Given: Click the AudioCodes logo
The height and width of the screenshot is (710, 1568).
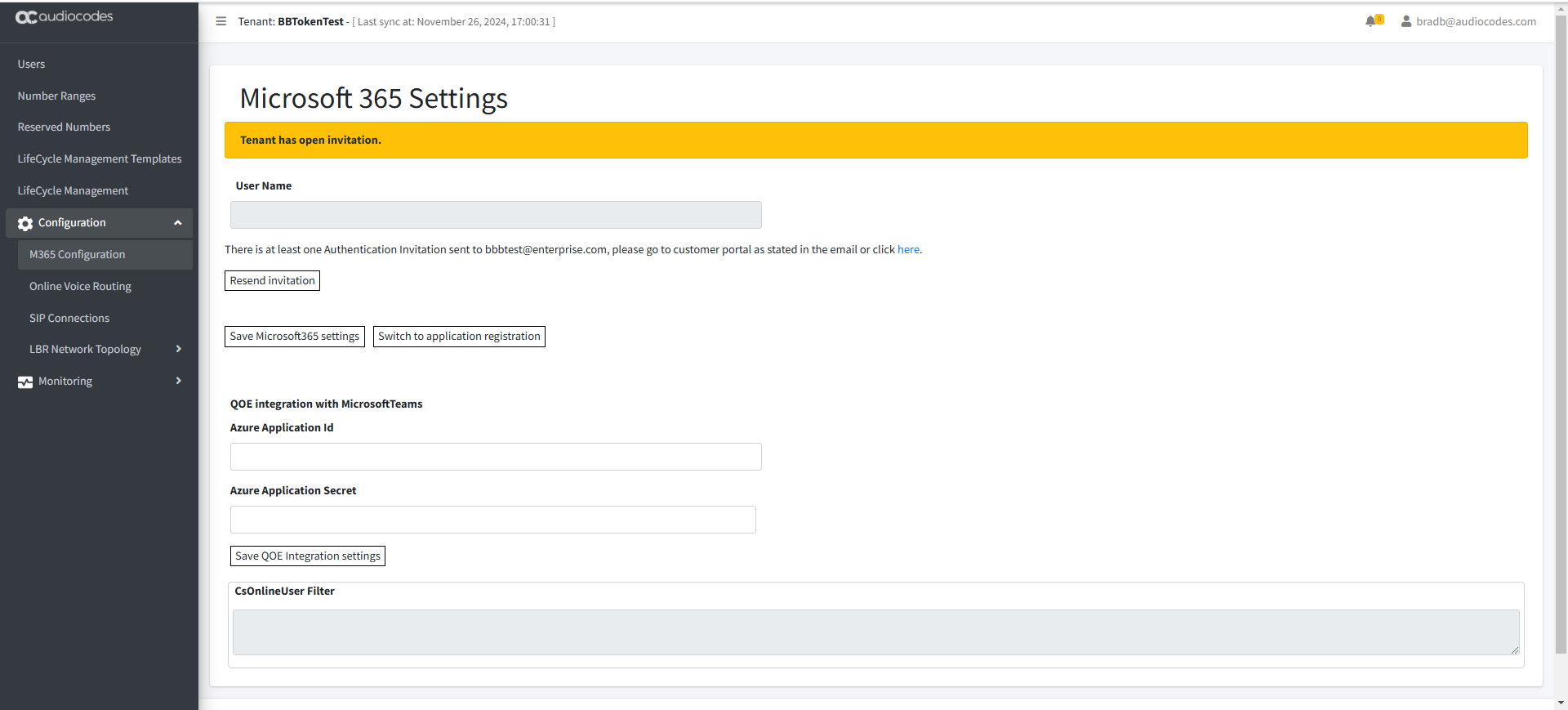Looking at the screenshot, I should coord(65,17).
